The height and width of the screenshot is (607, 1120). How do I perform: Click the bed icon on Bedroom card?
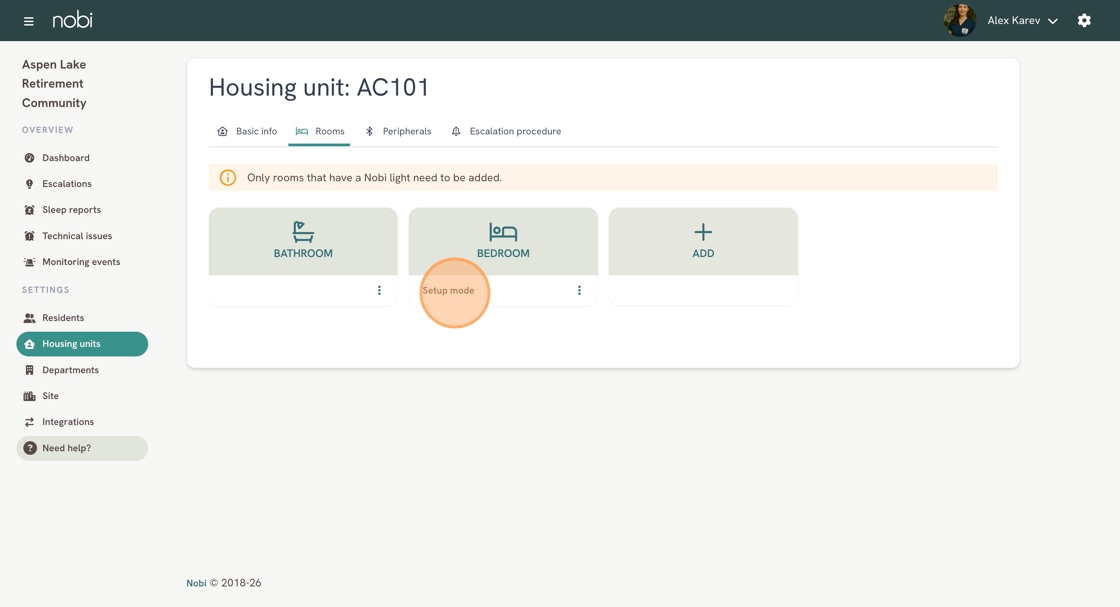click(503, 232)
